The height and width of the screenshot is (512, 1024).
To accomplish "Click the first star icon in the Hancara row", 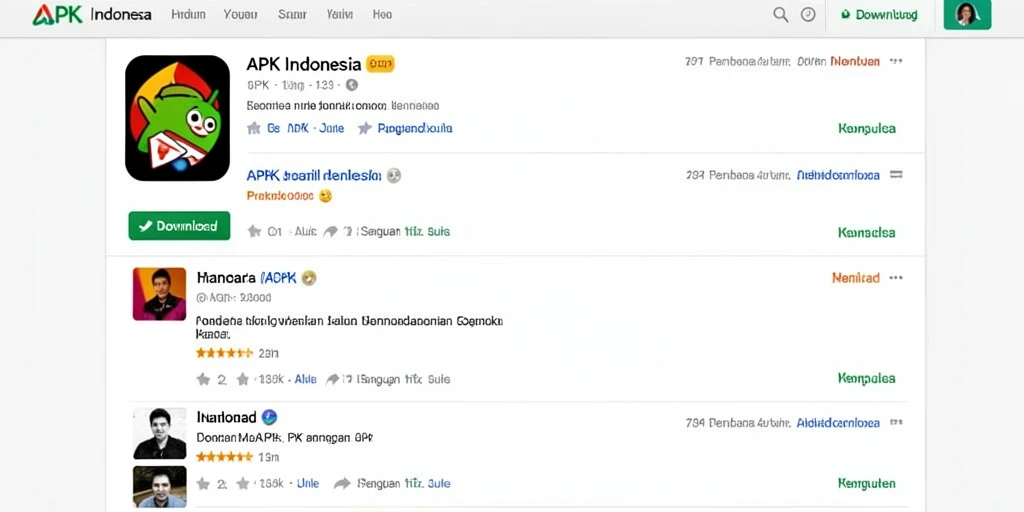I will [203, 379].
